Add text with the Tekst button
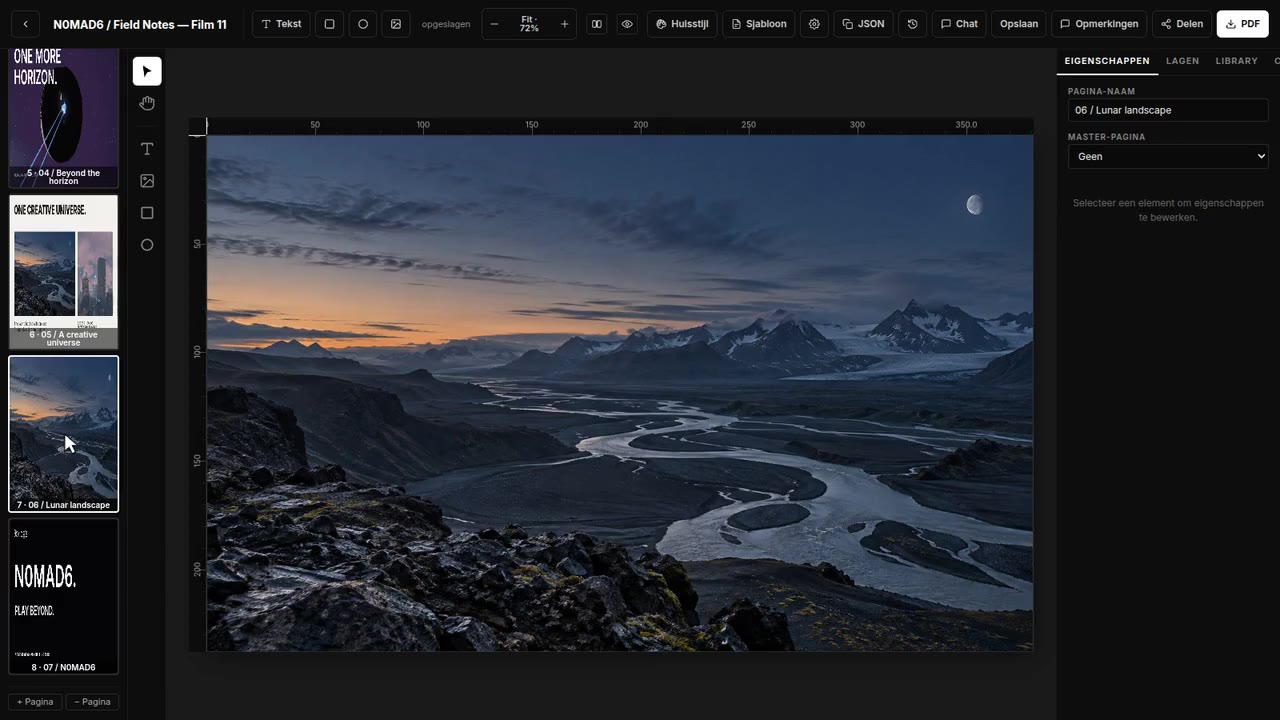The height and width of the screenshot is (720, 1280). click(281, 24)
